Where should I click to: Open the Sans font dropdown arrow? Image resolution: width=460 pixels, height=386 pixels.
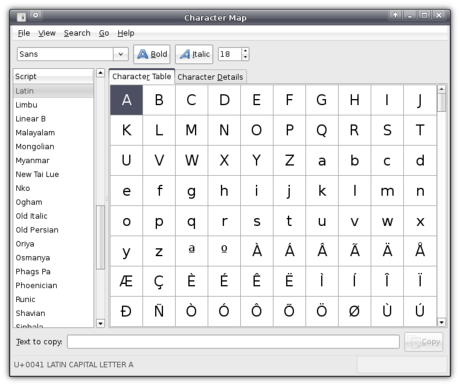(121, 54)
